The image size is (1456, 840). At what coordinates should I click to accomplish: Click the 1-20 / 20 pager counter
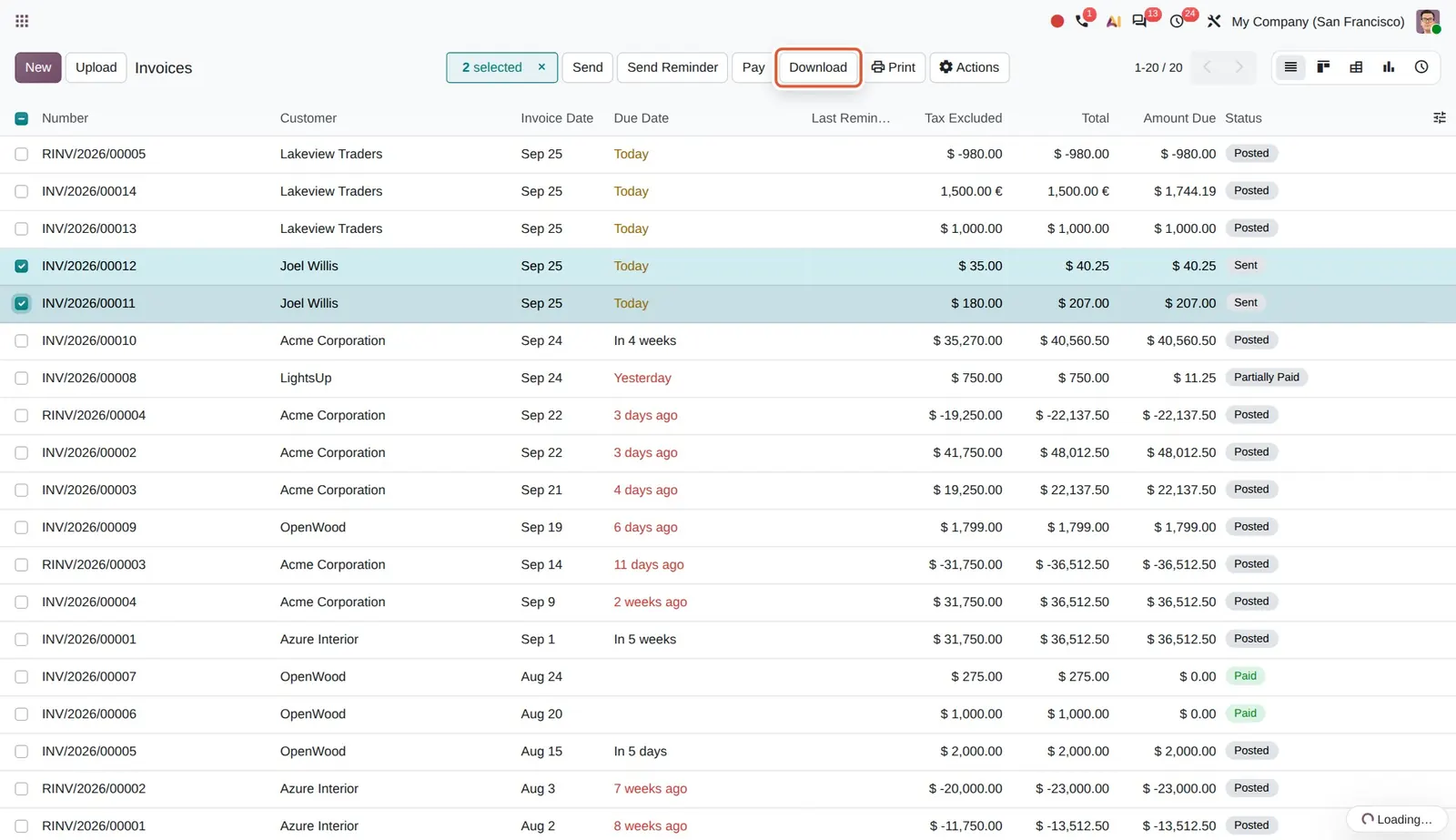pos(1158,67)
